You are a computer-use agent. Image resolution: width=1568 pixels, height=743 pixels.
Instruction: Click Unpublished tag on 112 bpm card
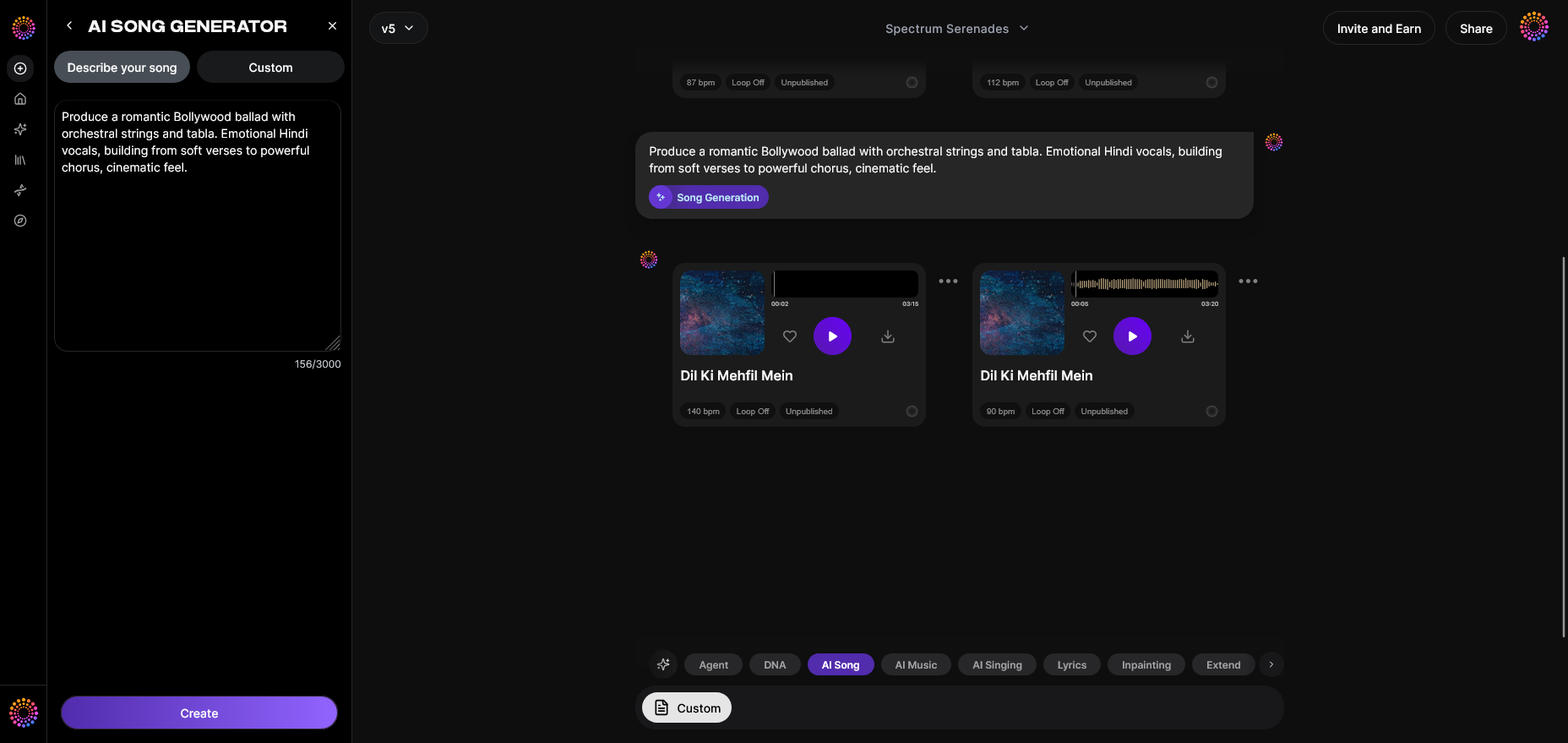[1108, 83]
